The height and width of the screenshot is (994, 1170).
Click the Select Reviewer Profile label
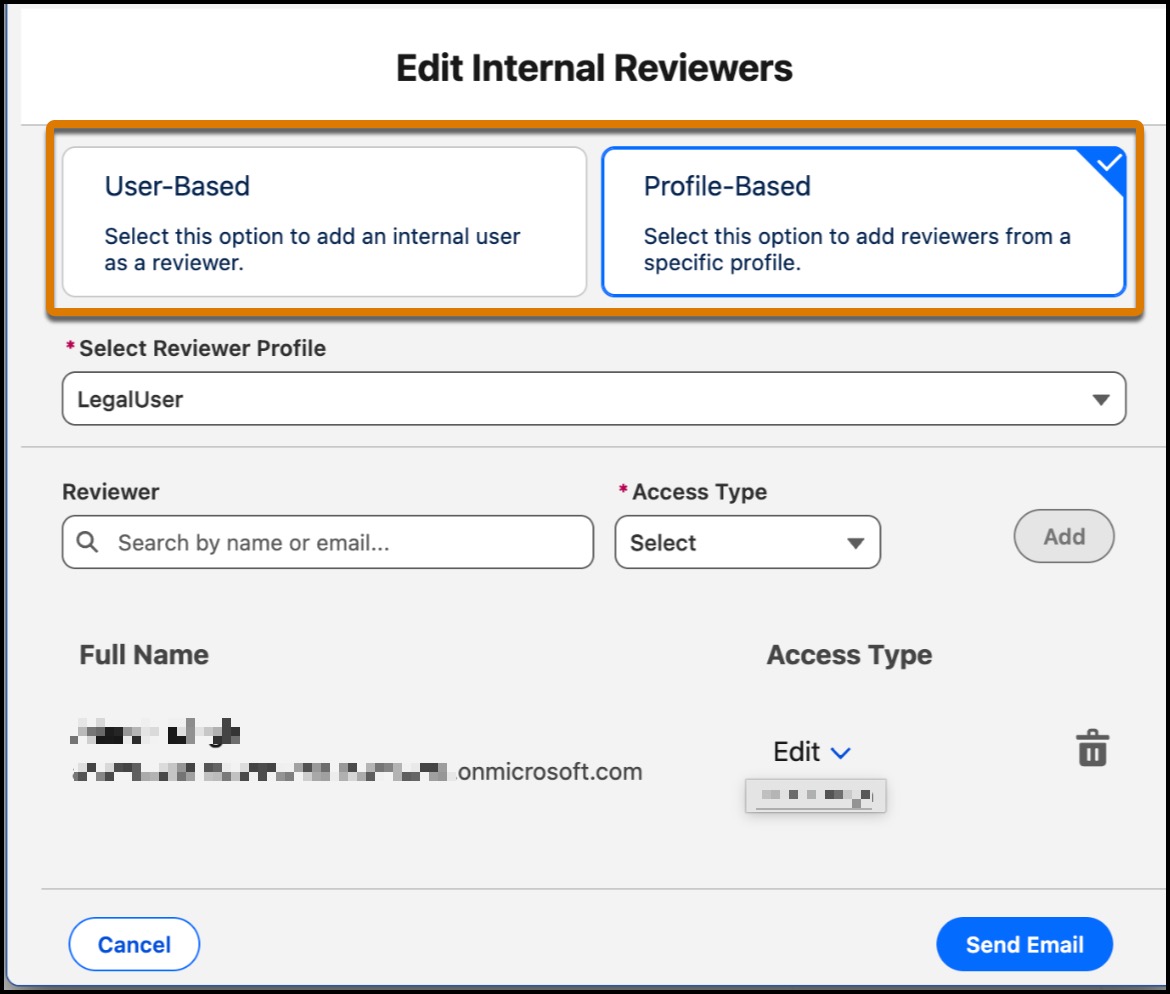[202, 348]
